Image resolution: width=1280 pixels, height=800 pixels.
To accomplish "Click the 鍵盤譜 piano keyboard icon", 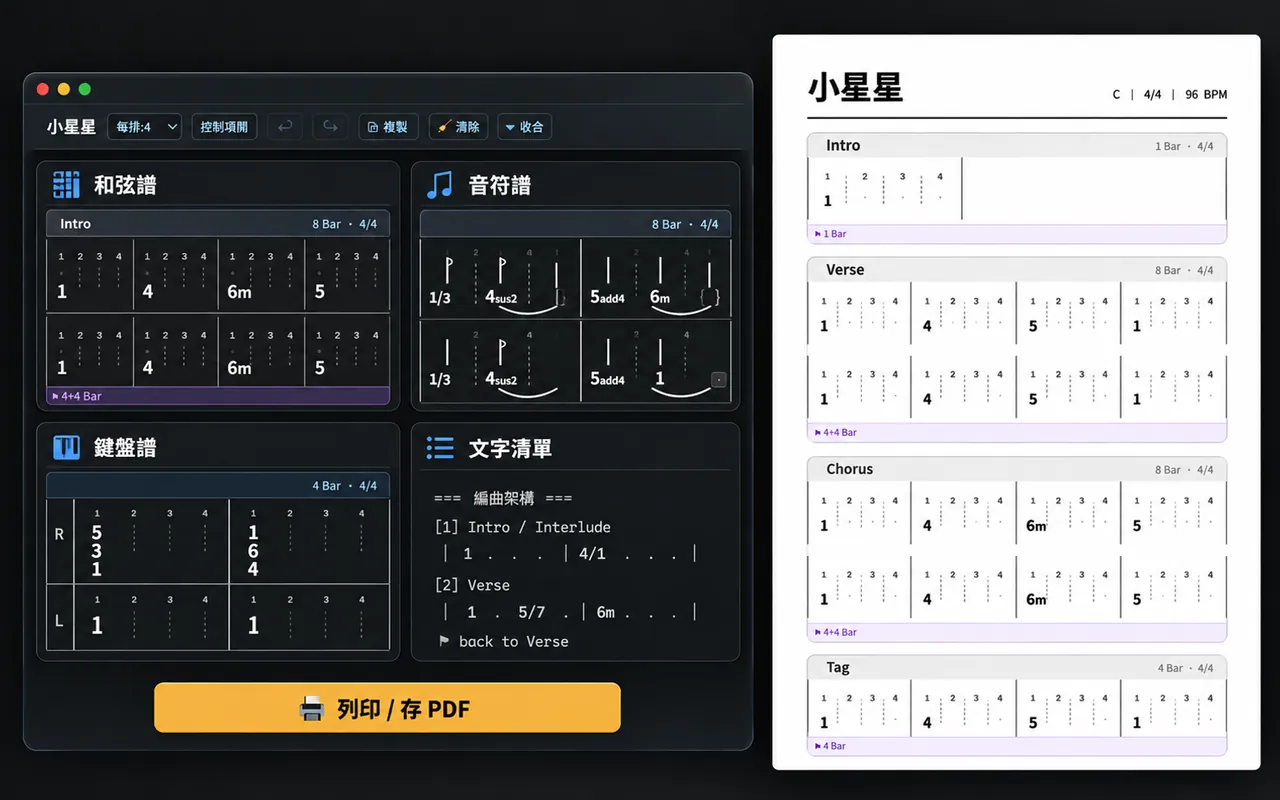I will 66,447.
